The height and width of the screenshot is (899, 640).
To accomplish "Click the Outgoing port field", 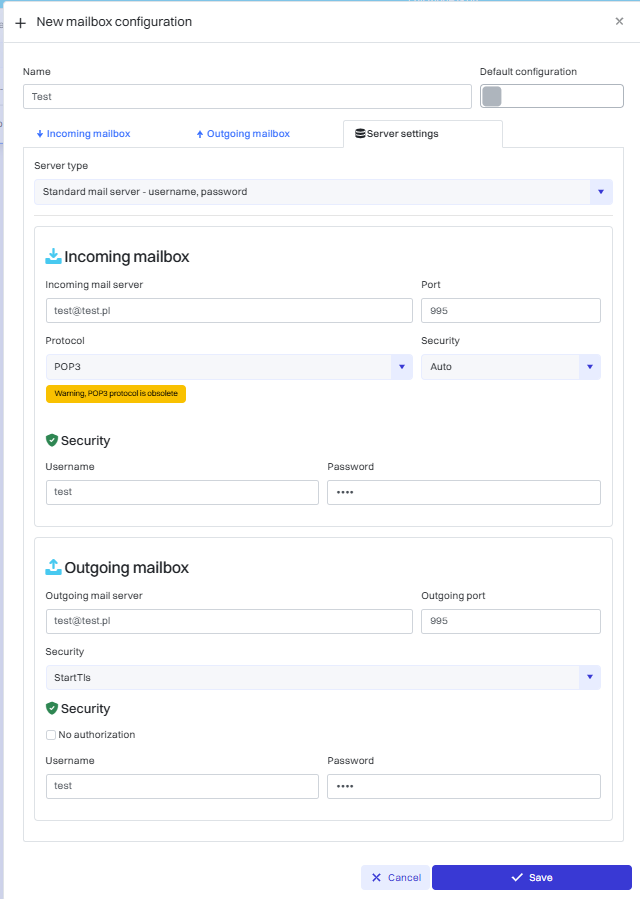I will coord(511,621).
